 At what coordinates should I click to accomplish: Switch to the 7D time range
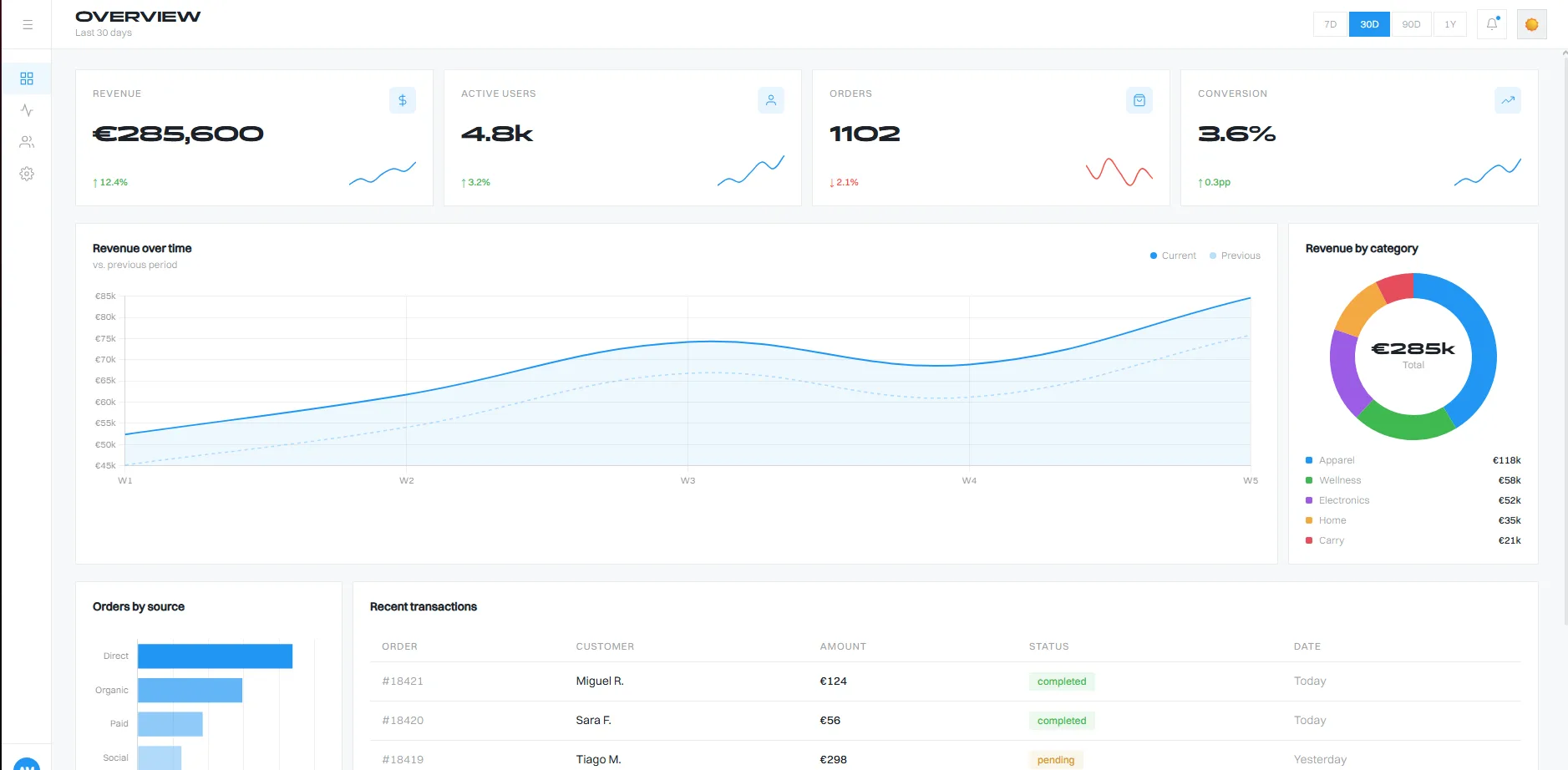click(x=1331, y=24)
